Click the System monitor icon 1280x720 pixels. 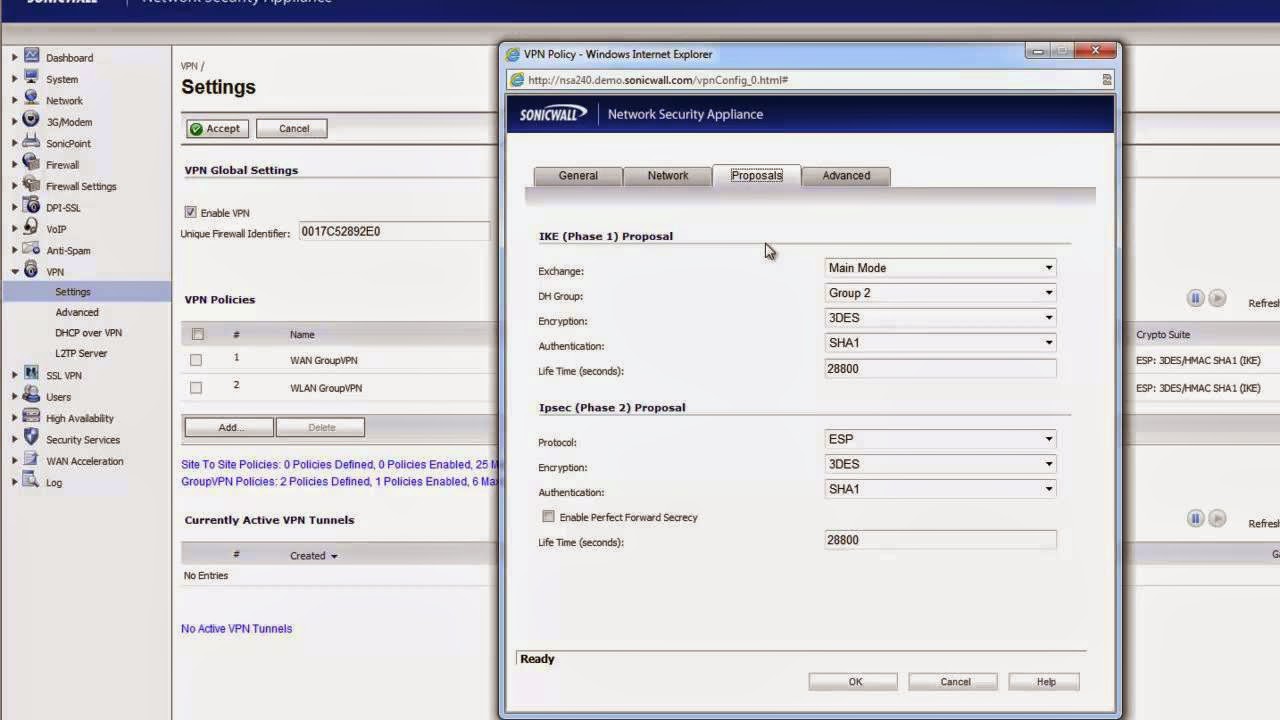31,78
